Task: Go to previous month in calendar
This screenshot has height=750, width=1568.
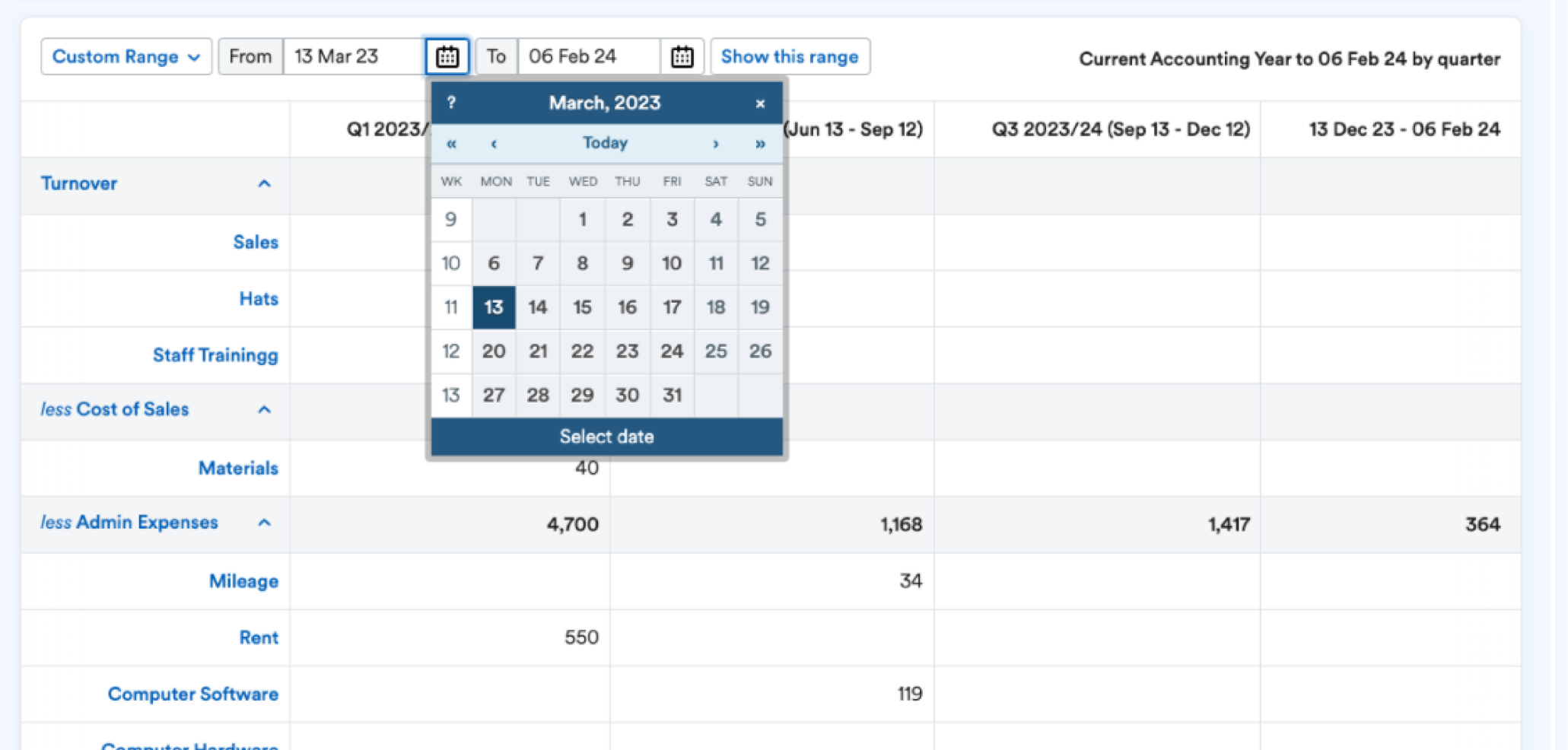Action: 494,143
